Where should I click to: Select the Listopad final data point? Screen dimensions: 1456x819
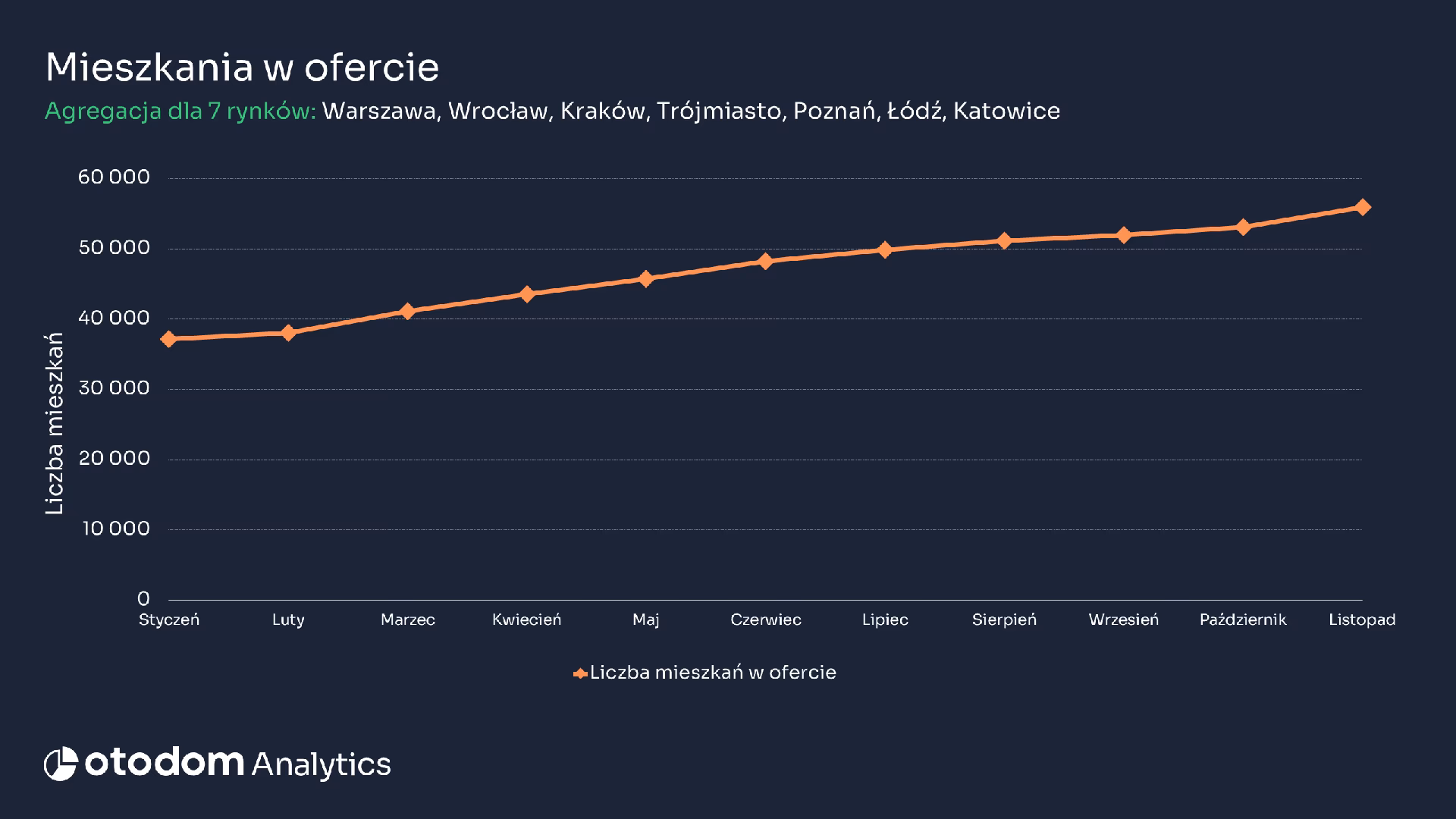(1362, 207)
